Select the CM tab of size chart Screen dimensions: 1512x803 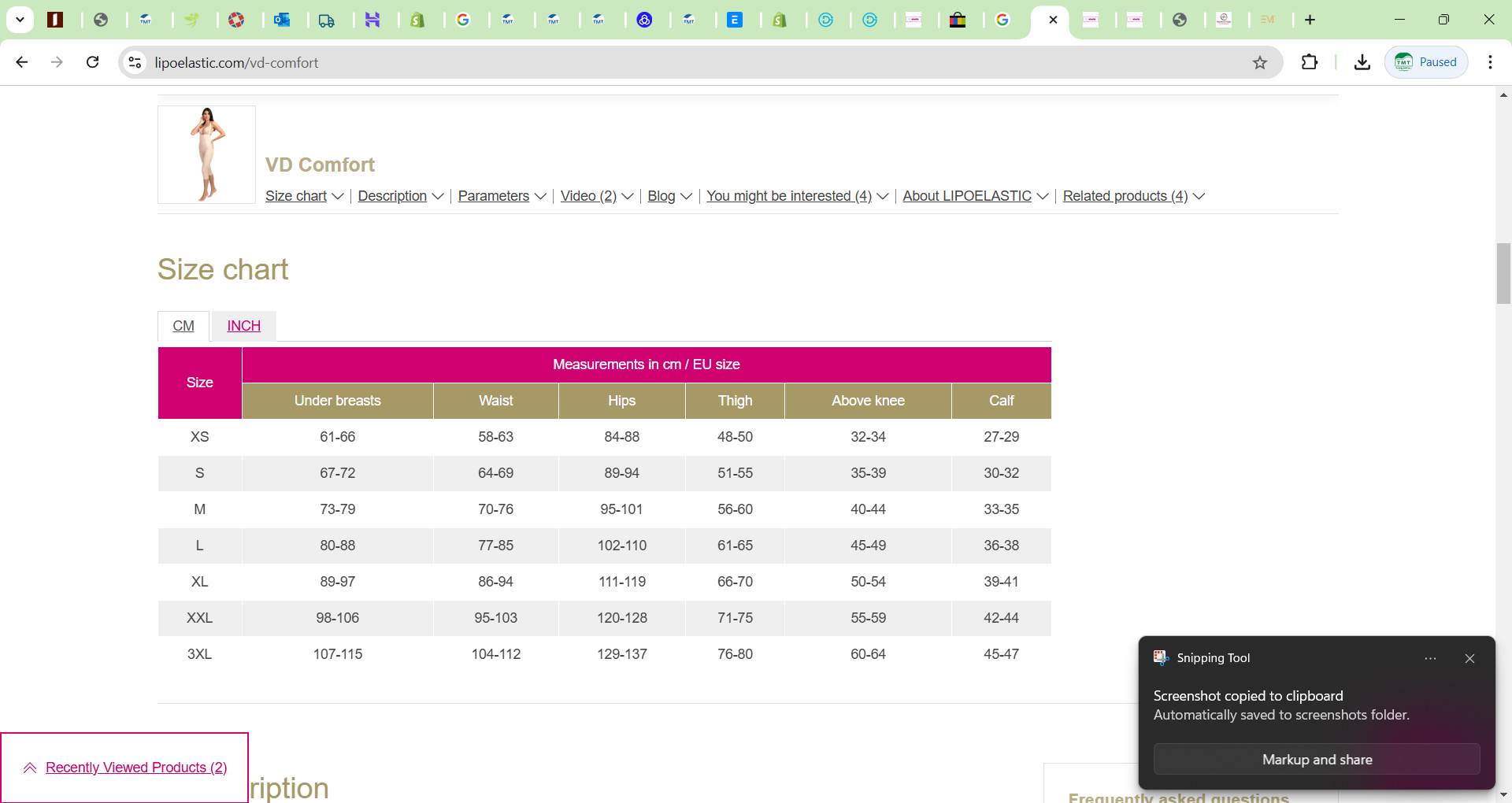tap(183, 326)
